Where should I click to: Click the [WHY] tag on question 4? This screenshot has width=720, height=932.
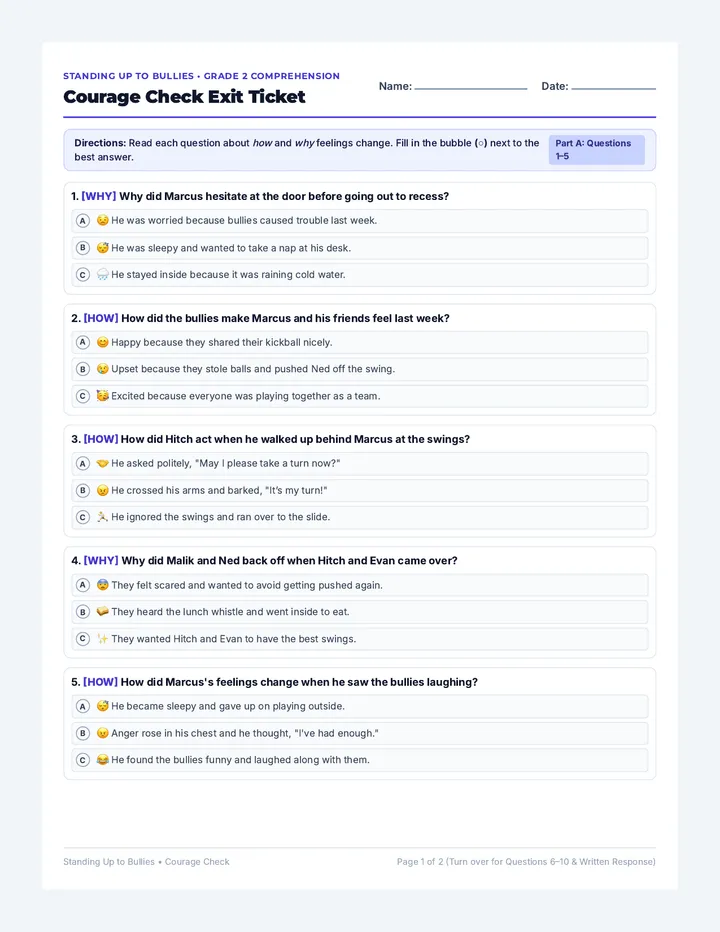101,561
